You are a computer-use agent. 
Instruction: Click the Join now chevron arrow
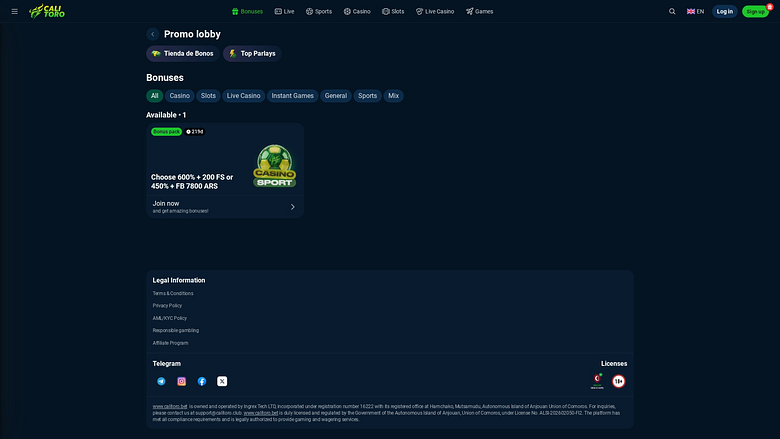[x=292, y=207]
